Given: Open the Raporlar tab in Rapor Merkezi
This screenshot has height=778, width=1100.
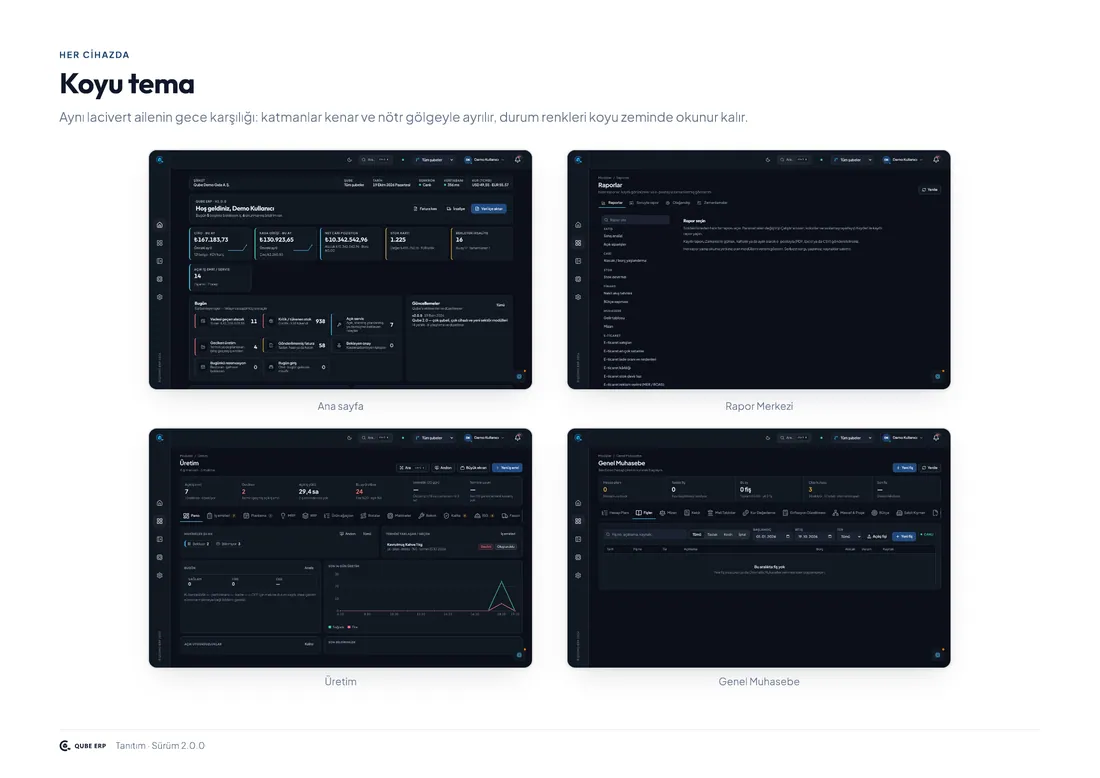Looking at the screenshot, I should (612, 203).
